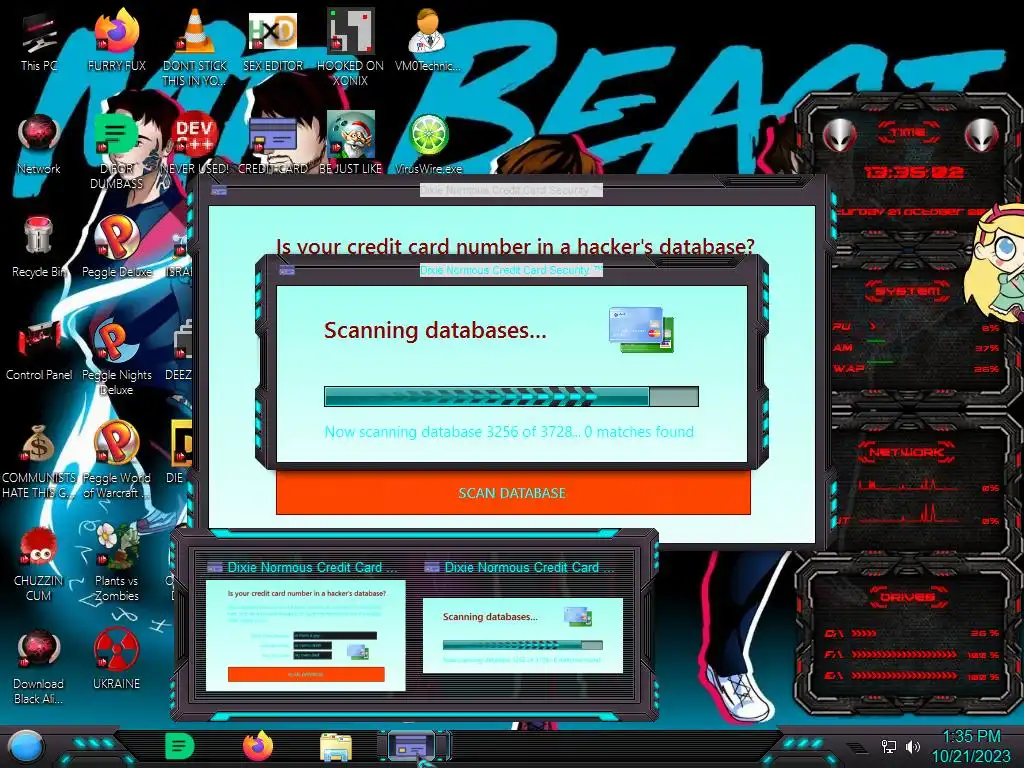The image size is (1024, 768).
Task: Click the 'Now scanning database 3256 of 3728' text
Action: [451, 432]
